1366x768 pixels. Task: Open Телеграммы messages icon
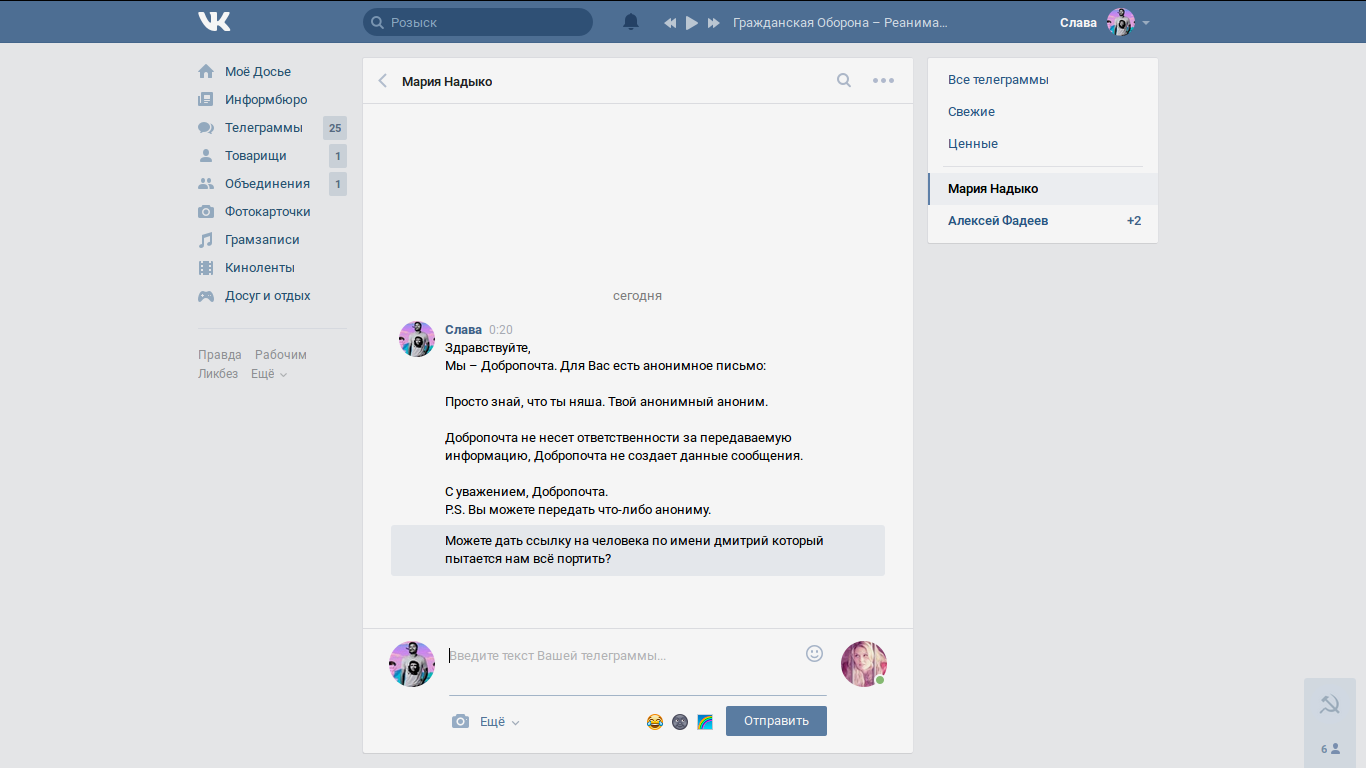[x=206, y=128]
